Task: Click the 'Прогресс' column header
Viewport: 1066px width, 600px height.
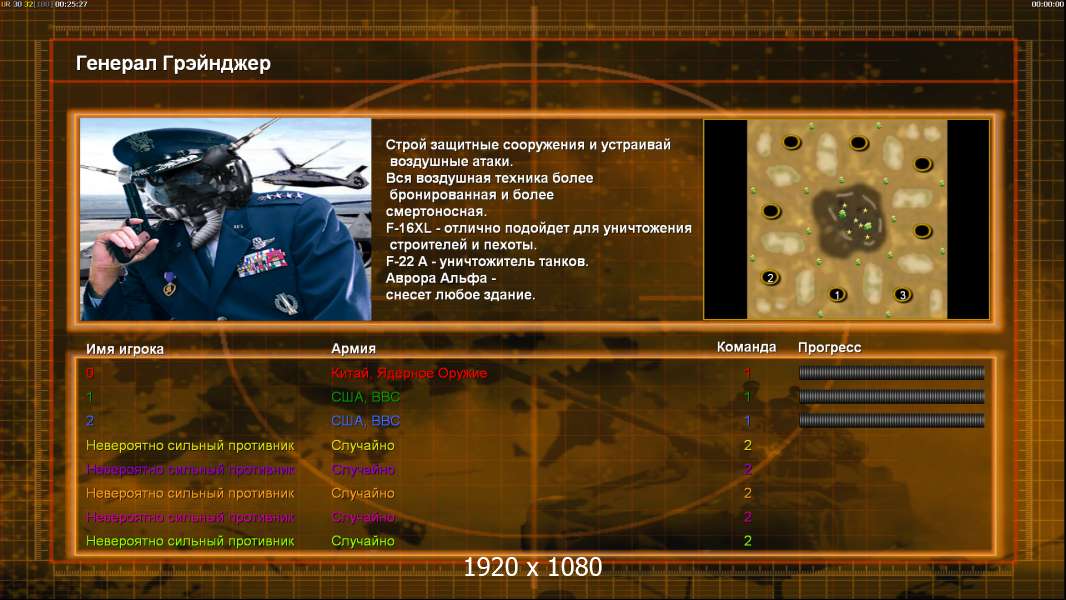Action: (829, 347)
